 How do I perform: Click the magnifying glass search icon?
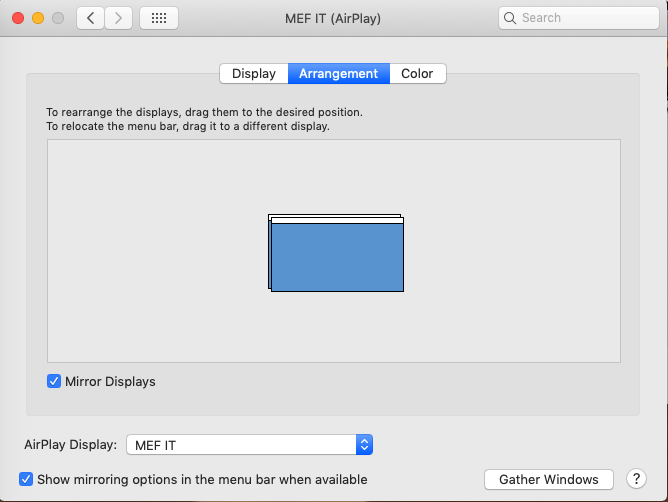point(510,18)
